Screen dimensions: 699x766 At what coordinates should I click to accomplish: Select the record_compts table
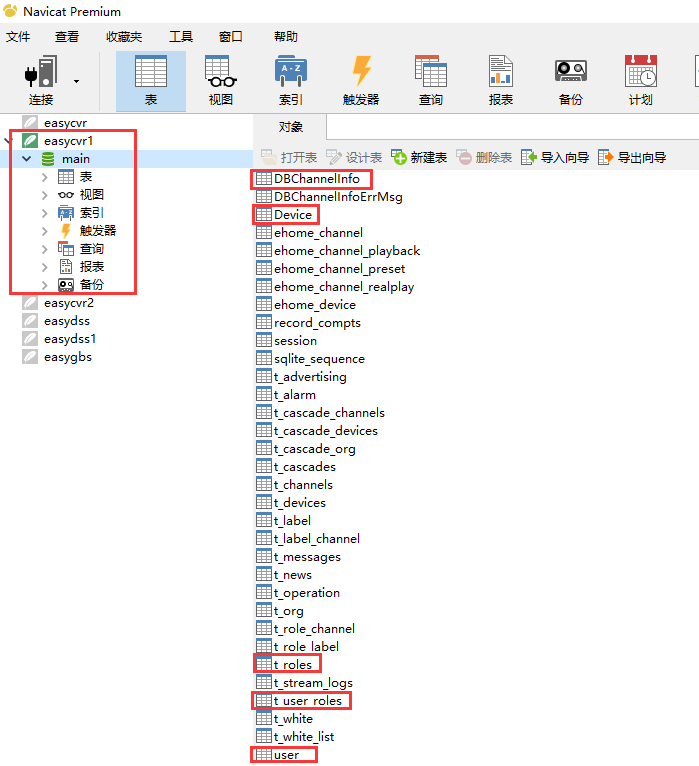[x=317, y=323]
